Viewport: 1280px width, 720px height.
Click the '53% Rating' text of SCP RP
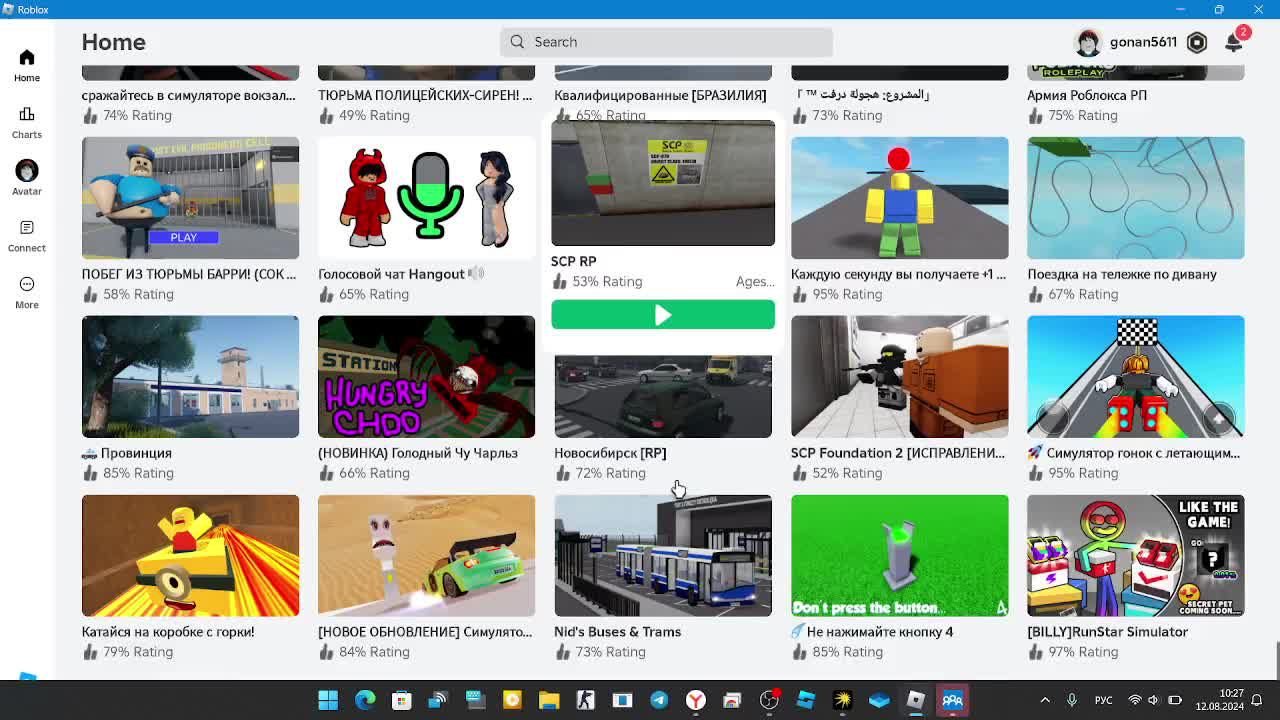coord(607,282)
